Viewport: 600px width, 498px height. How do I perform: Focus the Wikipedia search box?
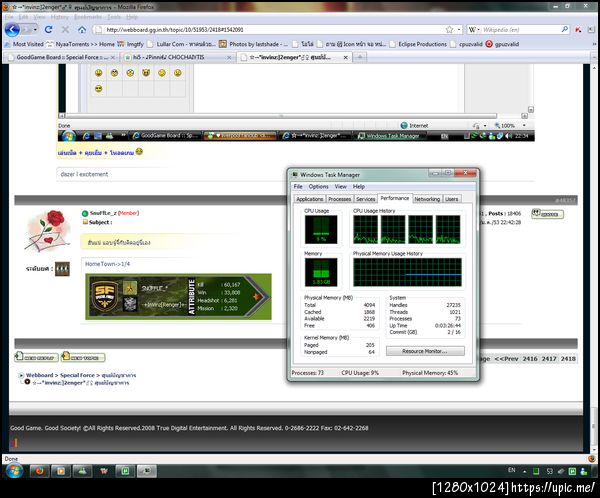(x=520, y=29)
